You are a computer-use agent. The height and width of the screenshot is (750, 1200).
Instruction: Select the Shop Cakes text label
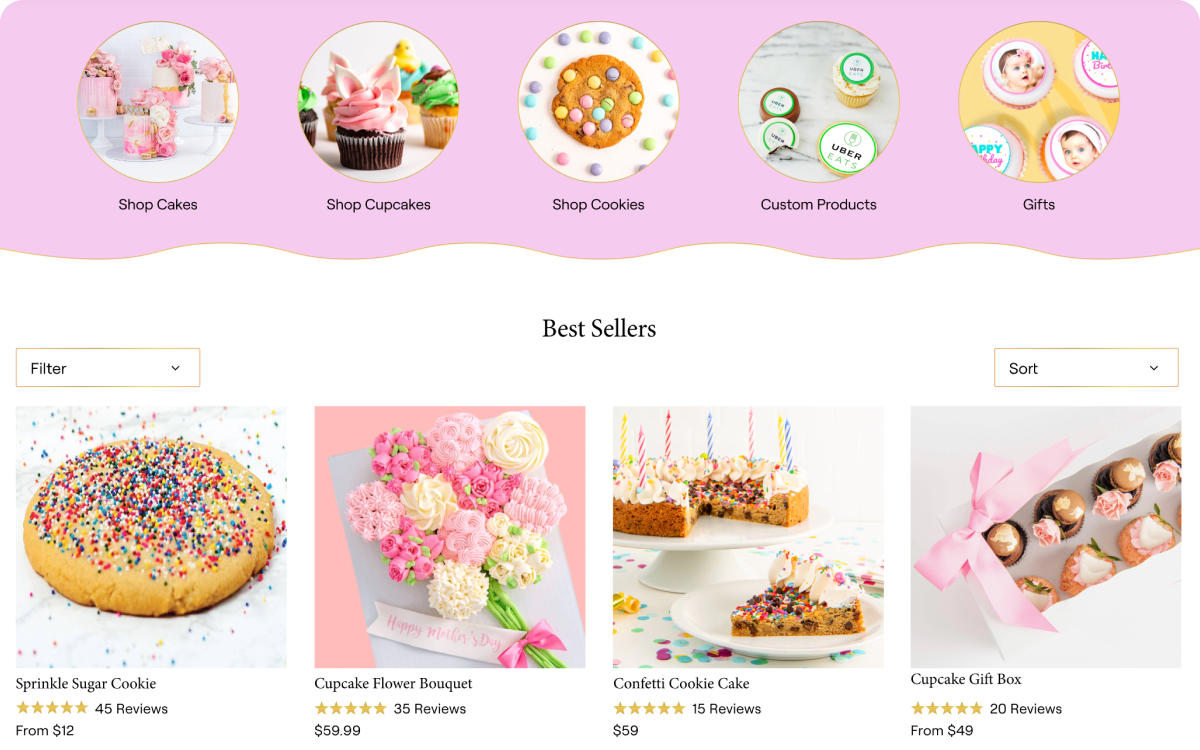tap(158, 205)
